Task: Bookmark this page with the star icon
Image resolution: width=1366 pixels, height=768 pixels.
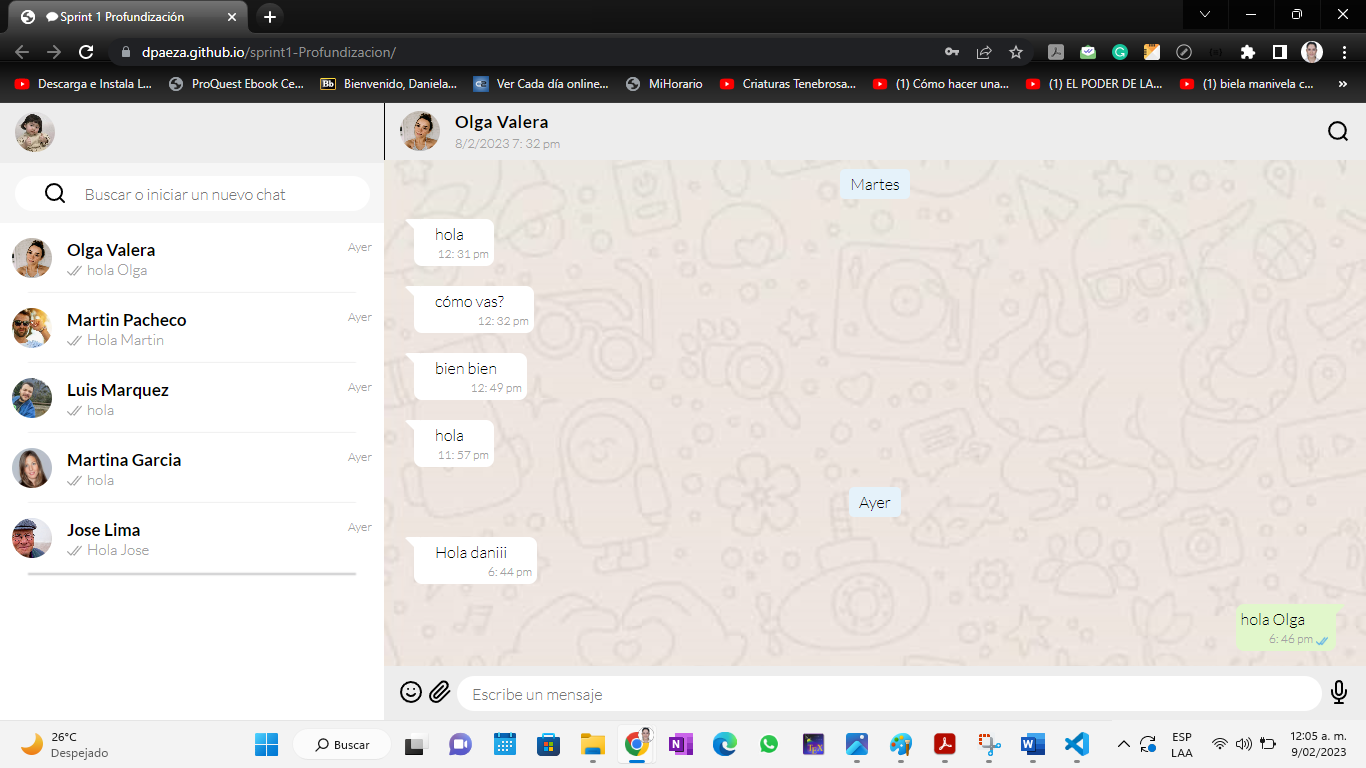Action: pyautogui.click(x=1015, y=52)
